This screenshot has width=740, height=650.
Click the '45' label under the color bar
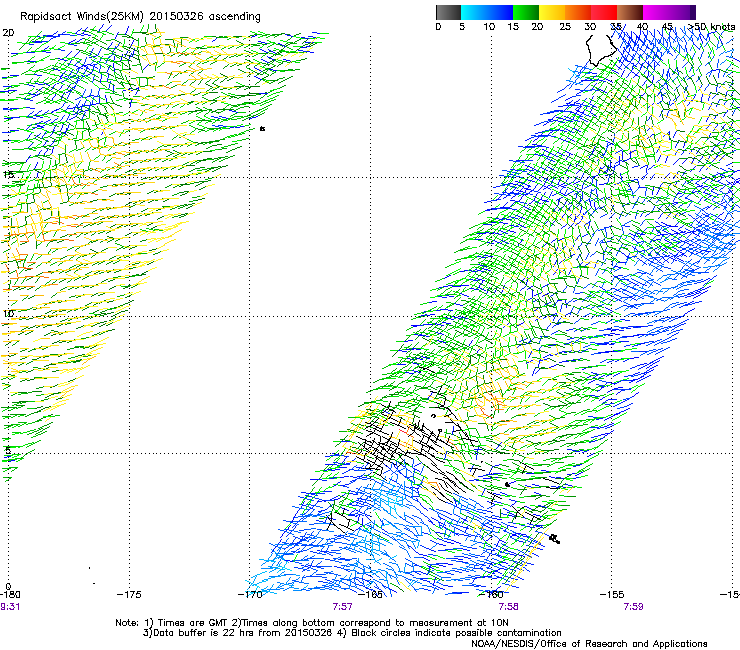(x=667, y=27)
